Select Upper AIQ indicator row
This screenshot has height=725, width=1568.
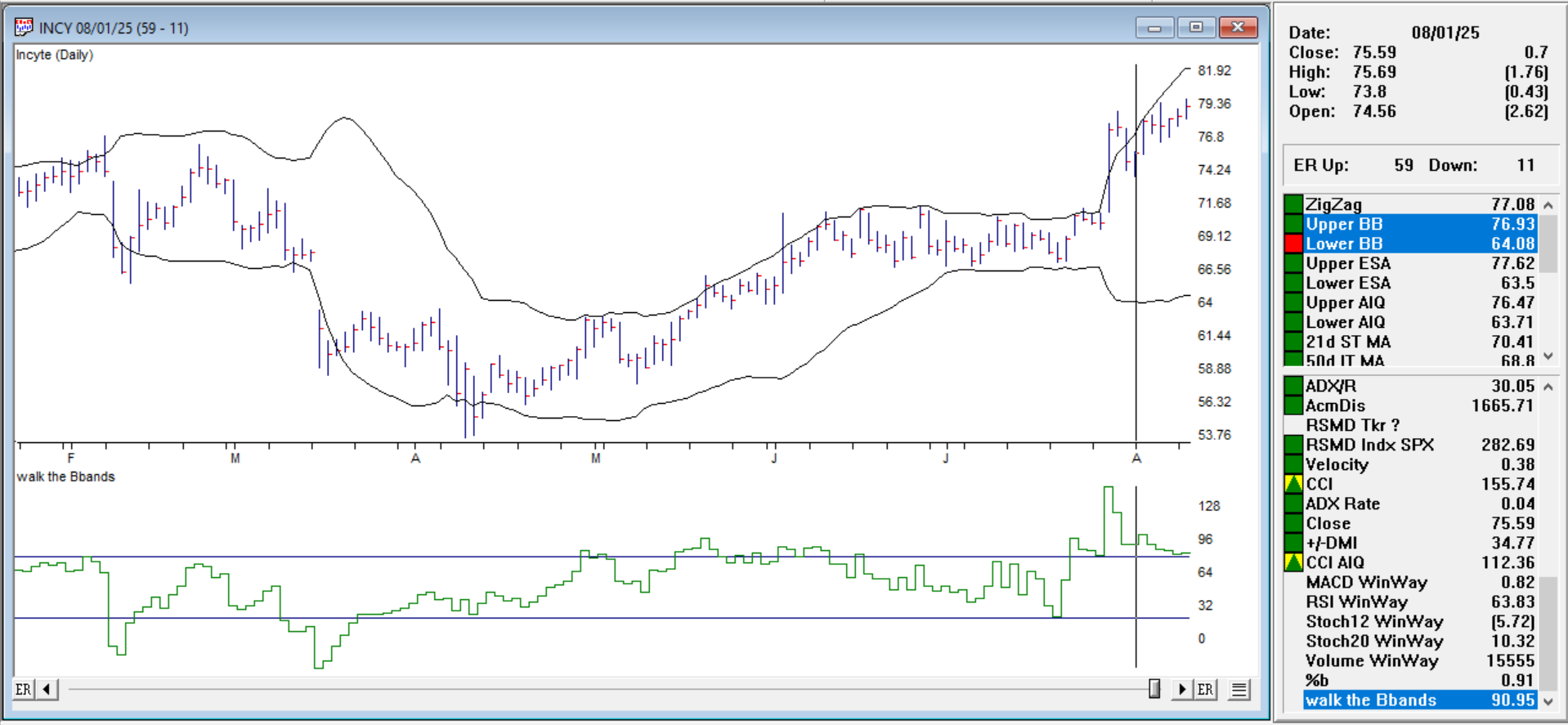tap(1420, 302)
